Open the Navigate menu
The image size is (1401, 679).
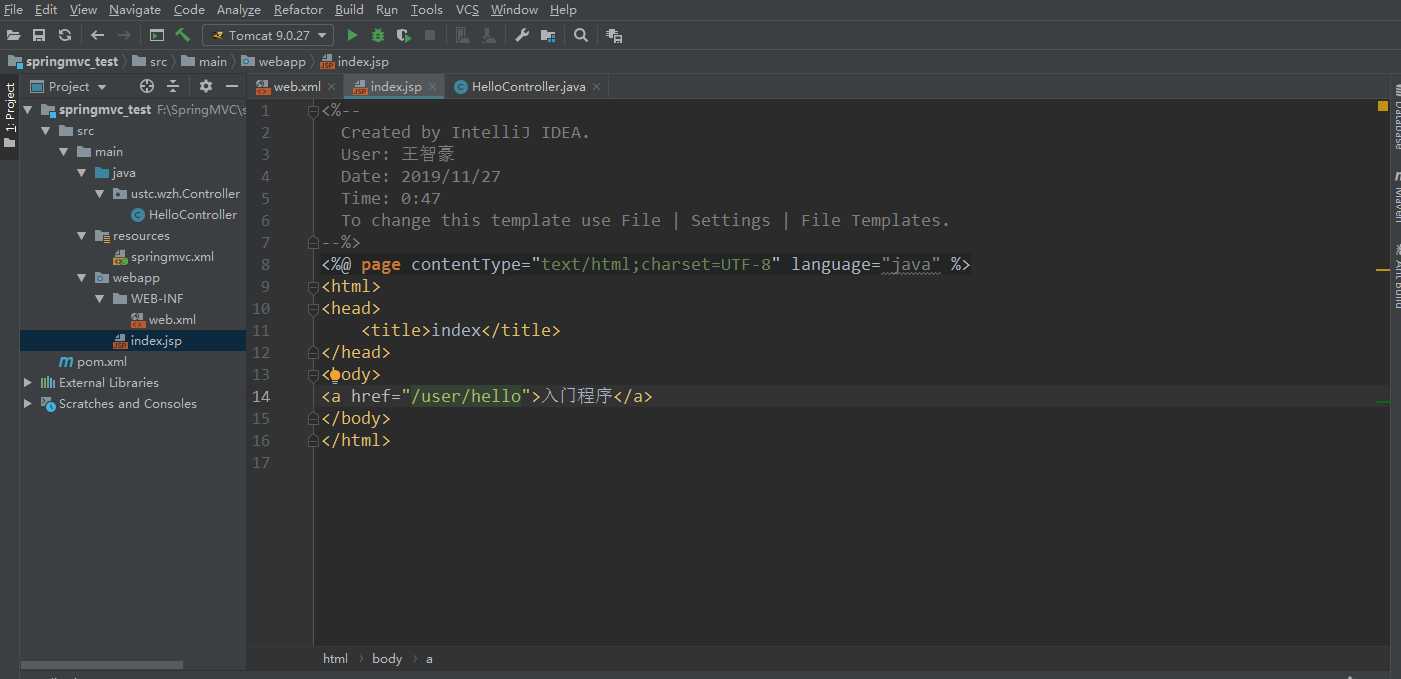(x=135, y=9)
